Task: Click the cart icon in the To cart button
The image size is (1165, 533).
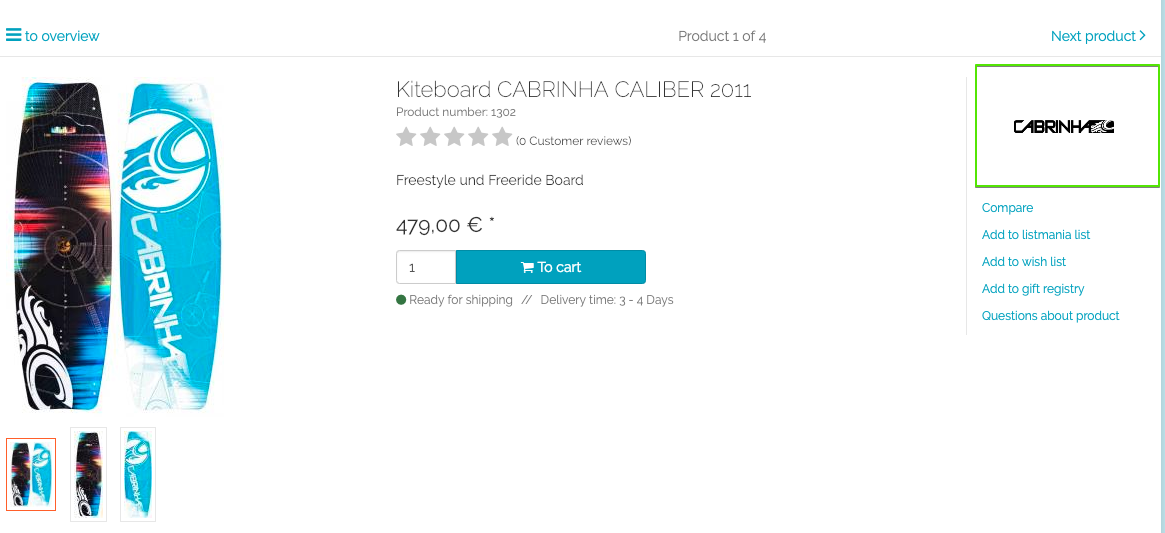Action: [527, 268]
